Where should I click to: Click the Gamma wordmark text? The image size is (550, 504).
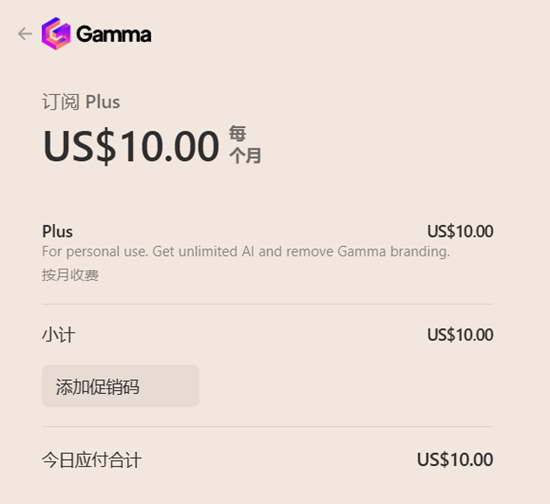pyautogui.click(x=114, y=34)
